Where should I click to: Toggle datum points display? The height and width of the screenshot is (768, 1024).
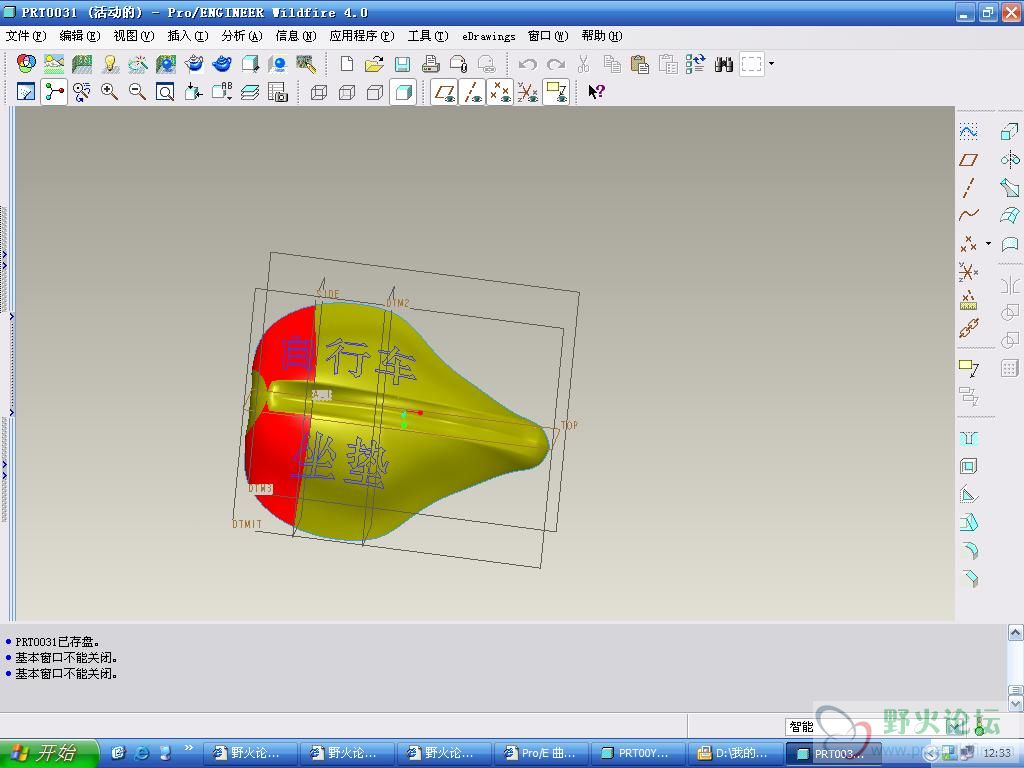click(500, 92)
